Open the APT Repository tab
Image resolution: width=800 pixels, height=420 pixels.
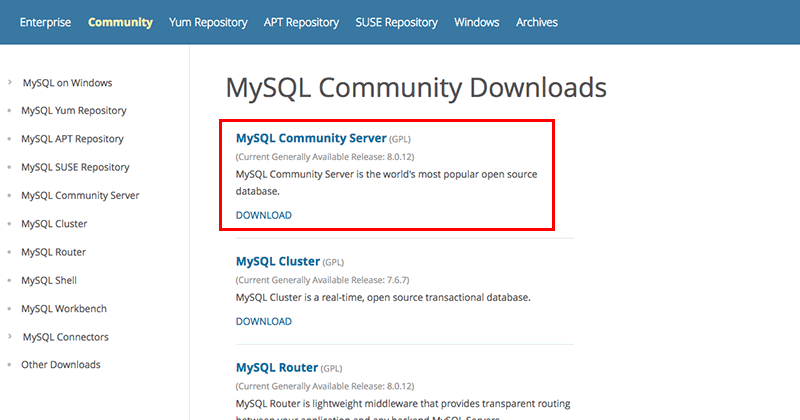(x=301, y=22)
